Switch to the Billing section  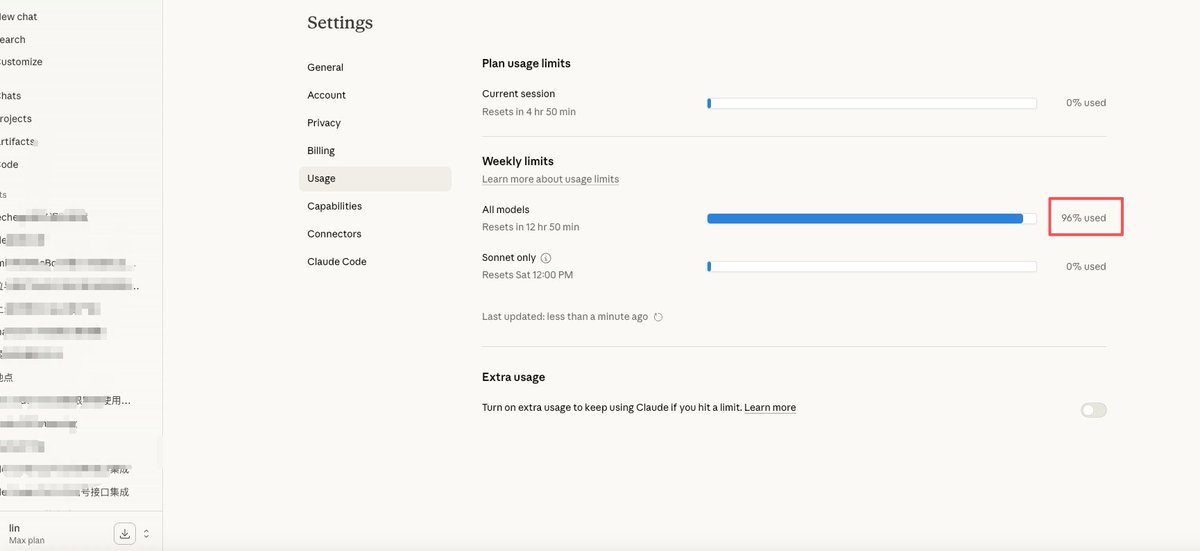coord(321,151)
